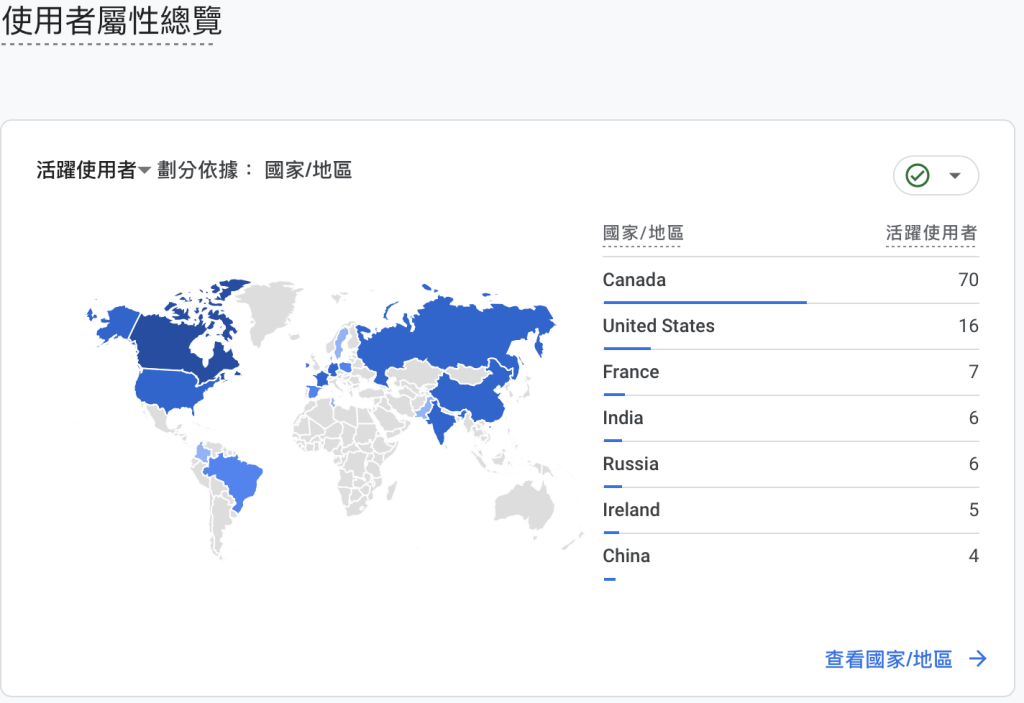
Task: Open the 查看國家/地區 link
Action: (888, 659)
